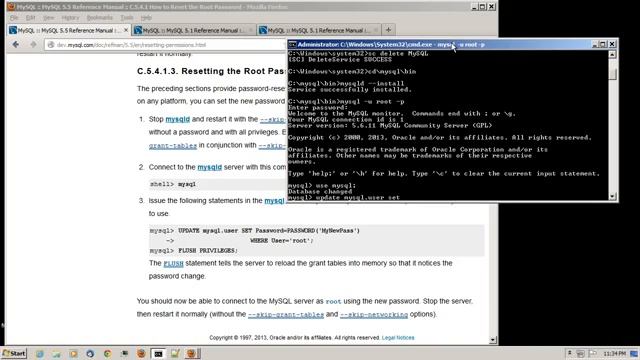The image size is (640, 360).
Task: Open the grant-tables link in step 1
Action: coord(173,146)
